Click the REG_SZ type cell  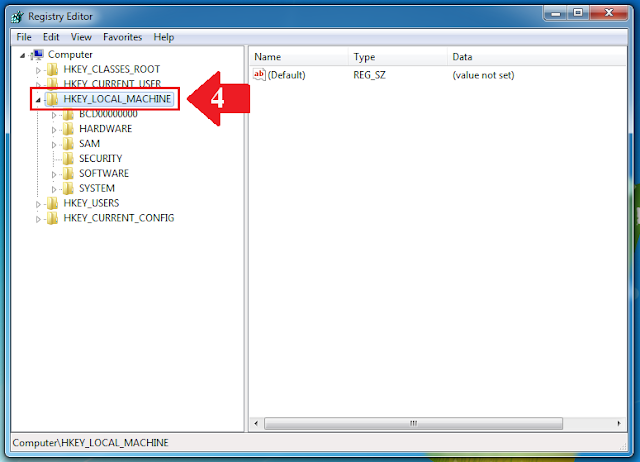click(x=369, y=75)
